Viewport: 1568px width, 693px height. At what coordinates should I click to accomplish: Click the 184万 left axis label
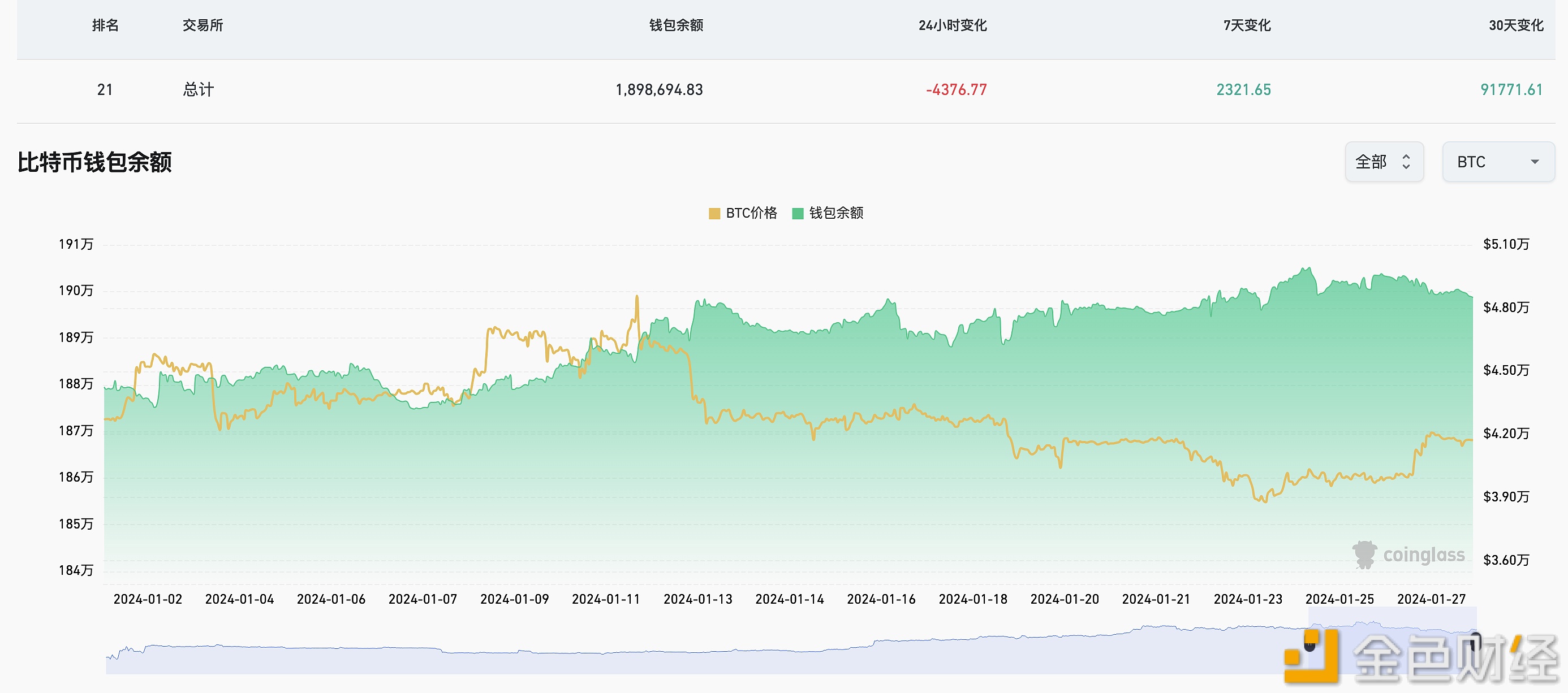(x=76, y=571)
